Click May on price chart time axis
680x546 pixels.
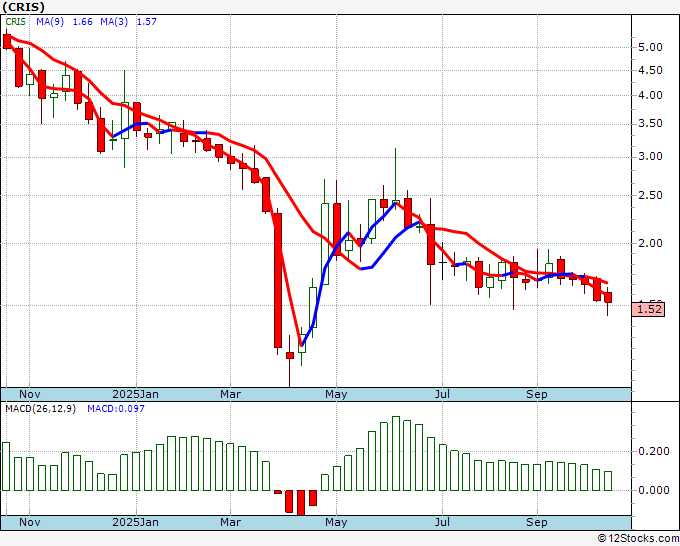click(336, 394)
